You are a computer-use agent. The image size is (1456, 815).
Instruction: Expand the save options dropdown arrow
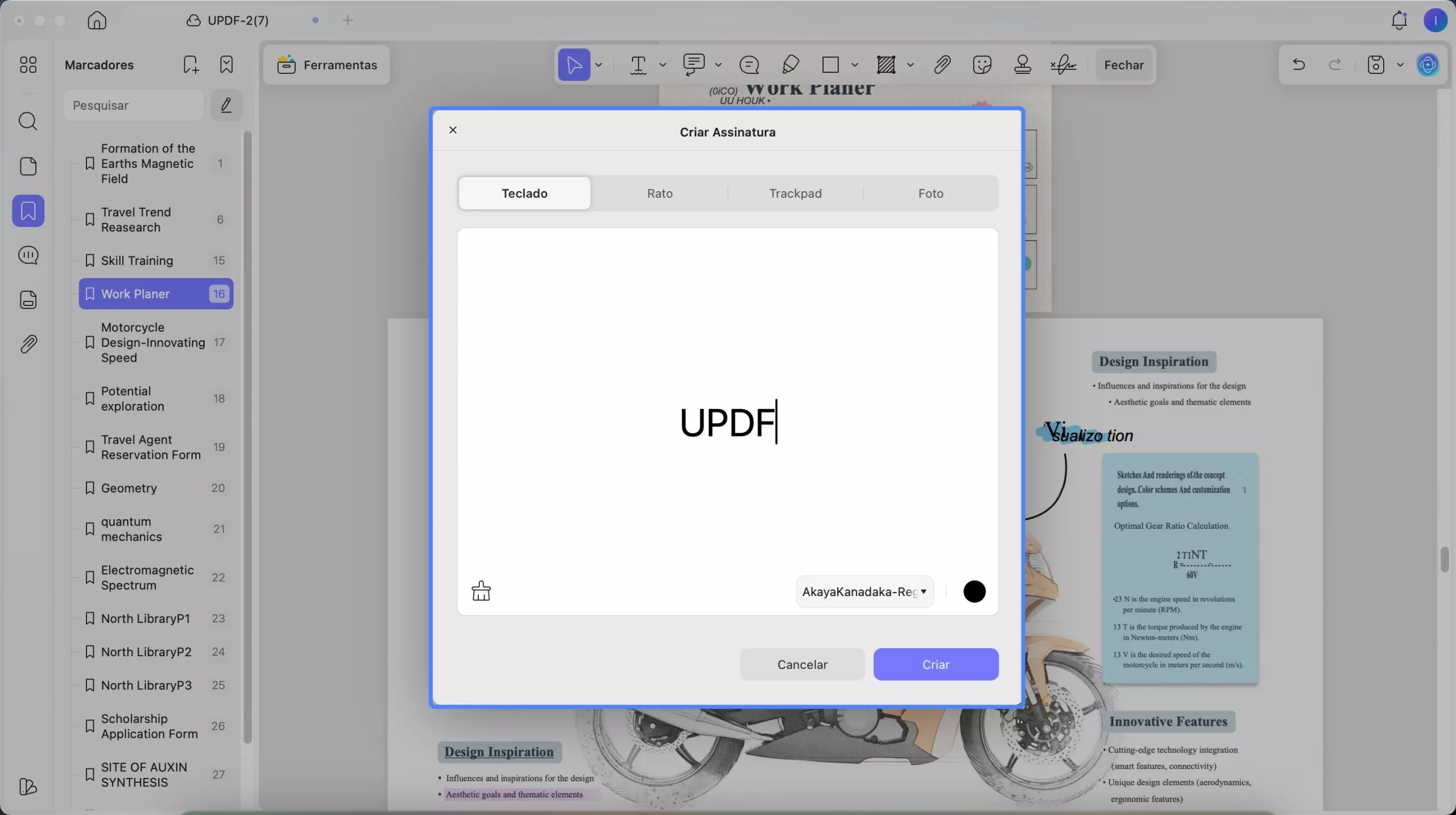pos(1400,65)
